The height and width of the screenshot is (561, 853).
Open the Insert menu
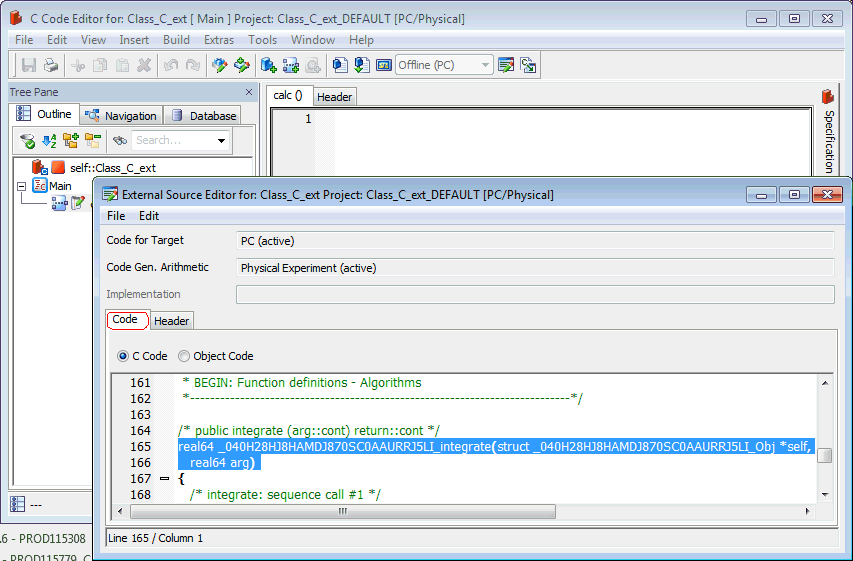click(134, 40)
